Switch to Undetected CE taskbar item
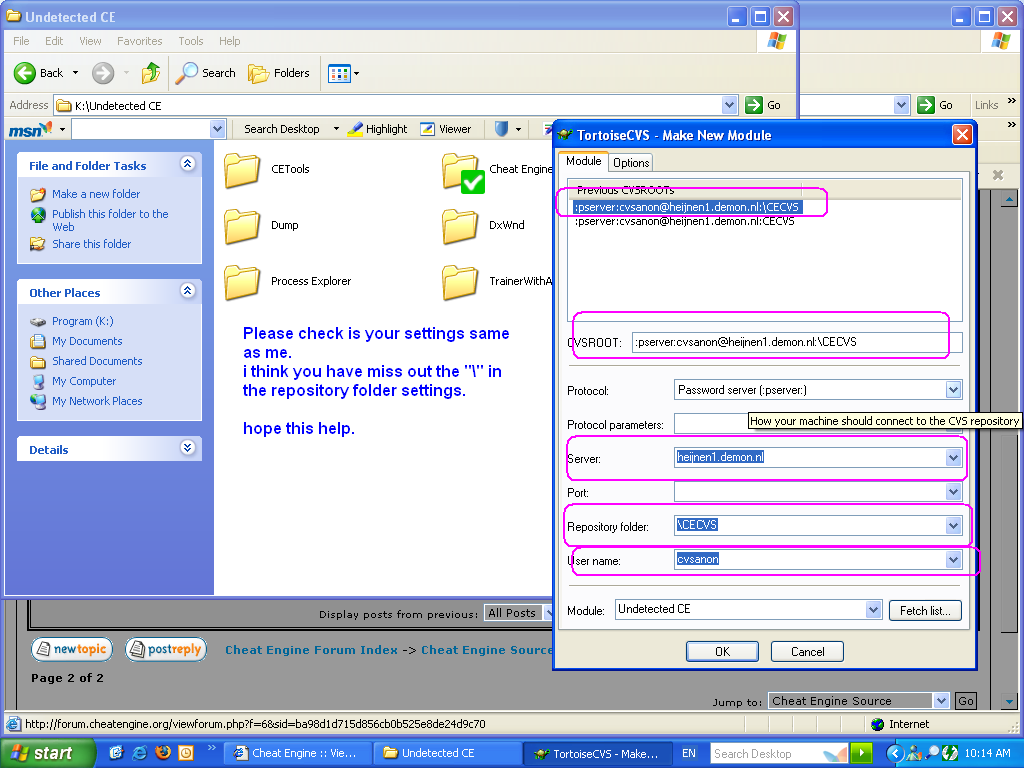This screenshot has width=1024, height=768. [x=446, y=754]
